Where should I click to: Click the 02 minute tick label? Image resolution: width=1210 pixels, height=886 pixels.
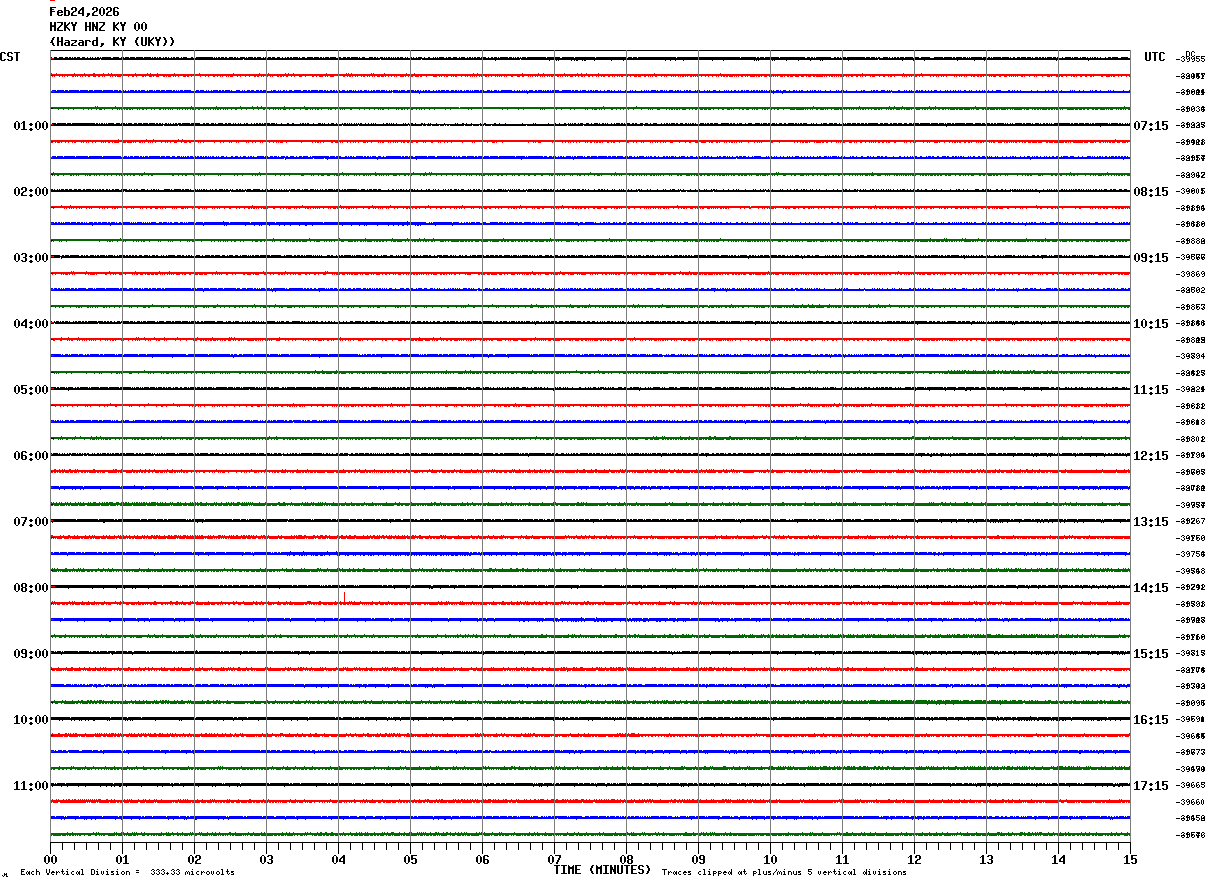coord(194,859)
